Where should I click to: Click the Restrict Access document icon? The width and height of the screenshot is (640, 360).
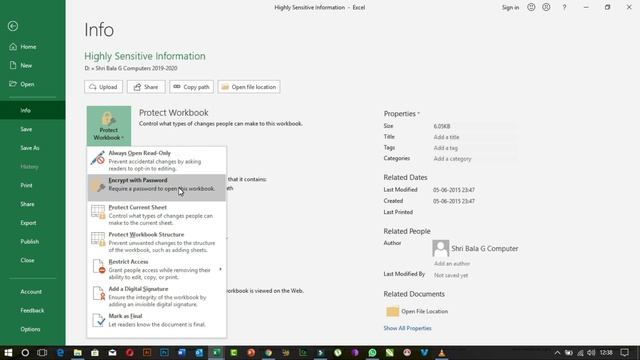(x=99, y=267)
